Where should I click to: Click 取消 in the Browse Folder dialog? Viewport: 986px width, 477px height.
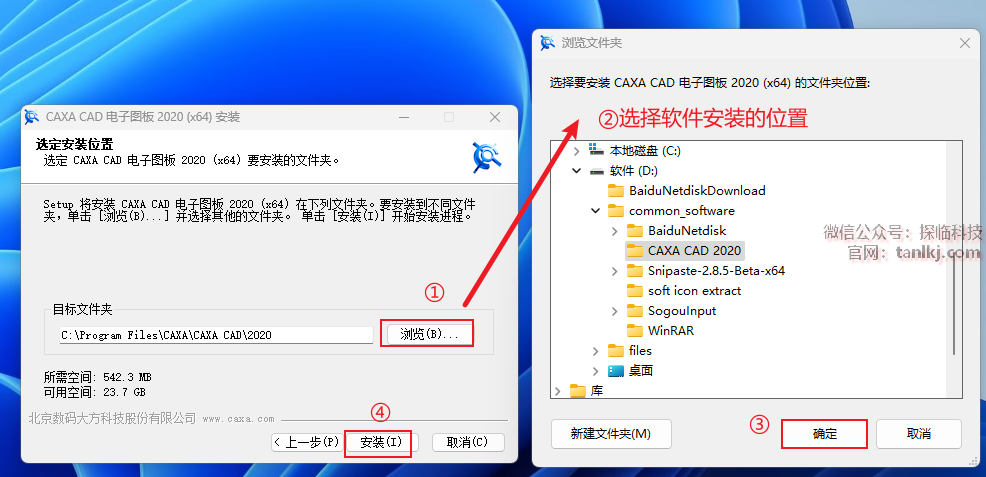919,434
